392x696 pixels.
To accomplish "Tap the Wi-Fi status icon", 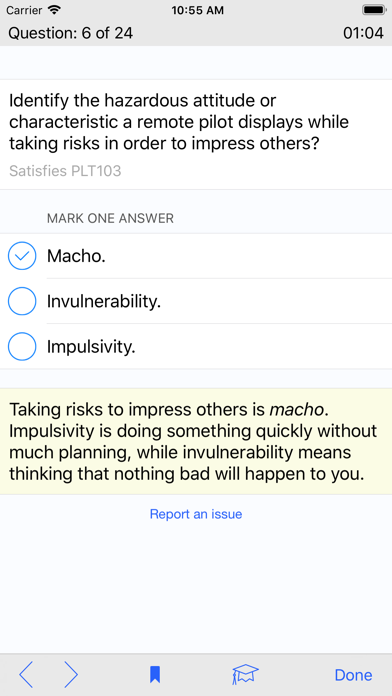I will (55, 10).
